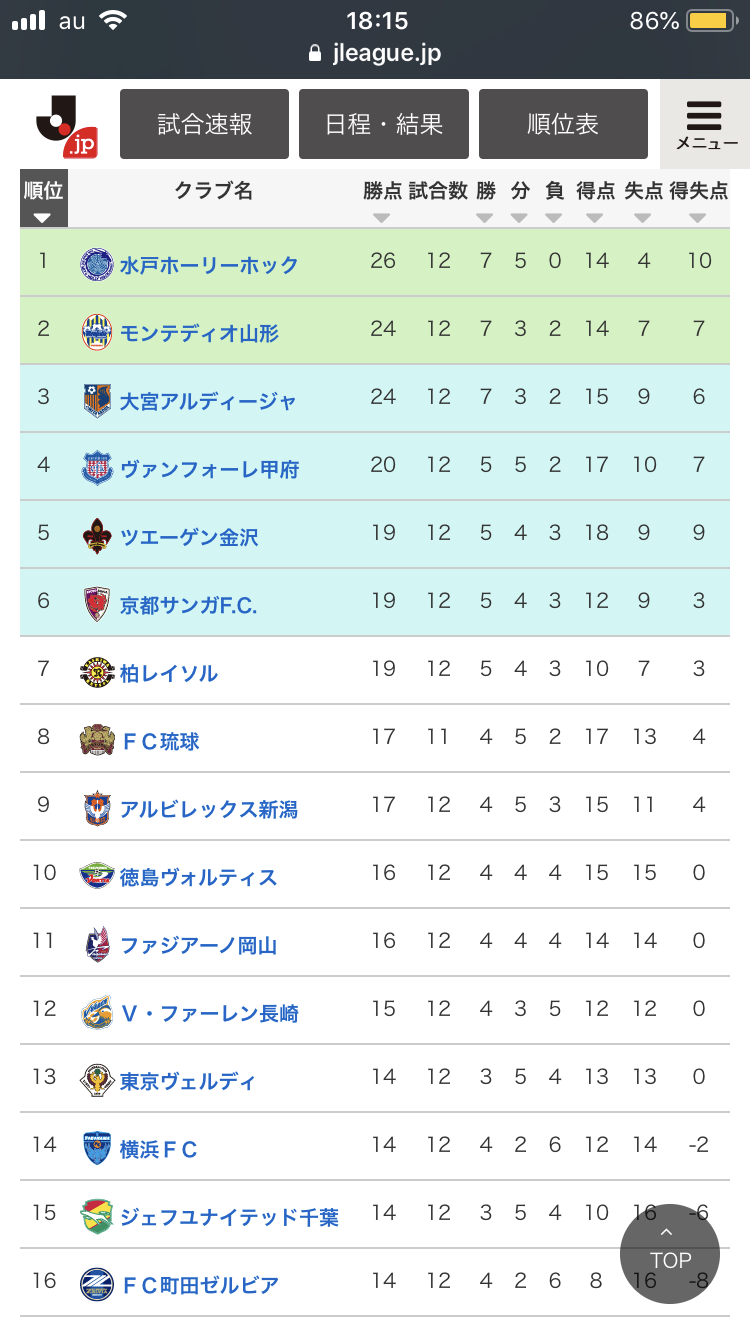Tap the 大宮アルディージャ club emblem

click(97, 400)
